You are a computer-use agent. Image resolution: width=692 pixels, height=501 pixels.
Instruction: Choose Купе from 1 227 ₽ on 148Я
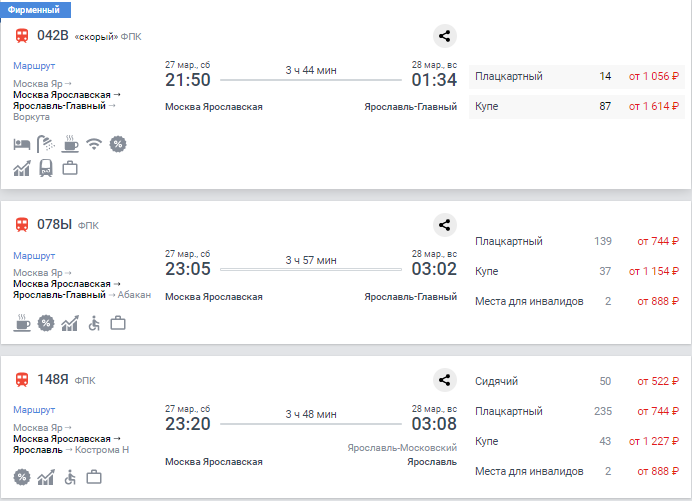(x=578, y=441)
